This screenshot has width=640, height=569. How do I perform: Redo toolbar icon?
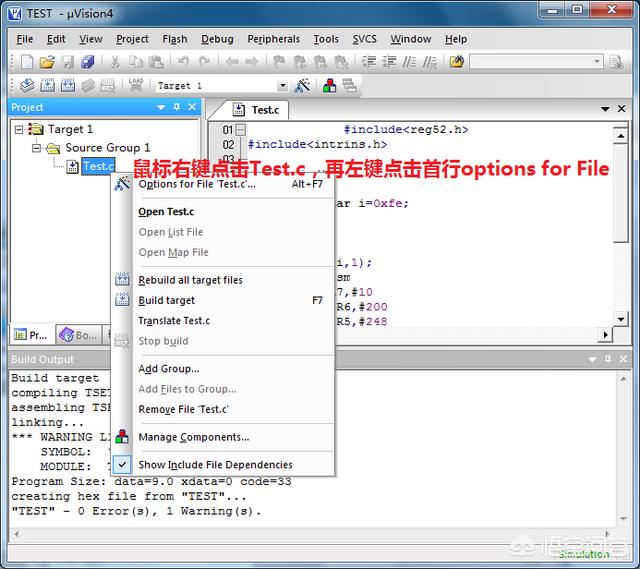click(204, 62)
